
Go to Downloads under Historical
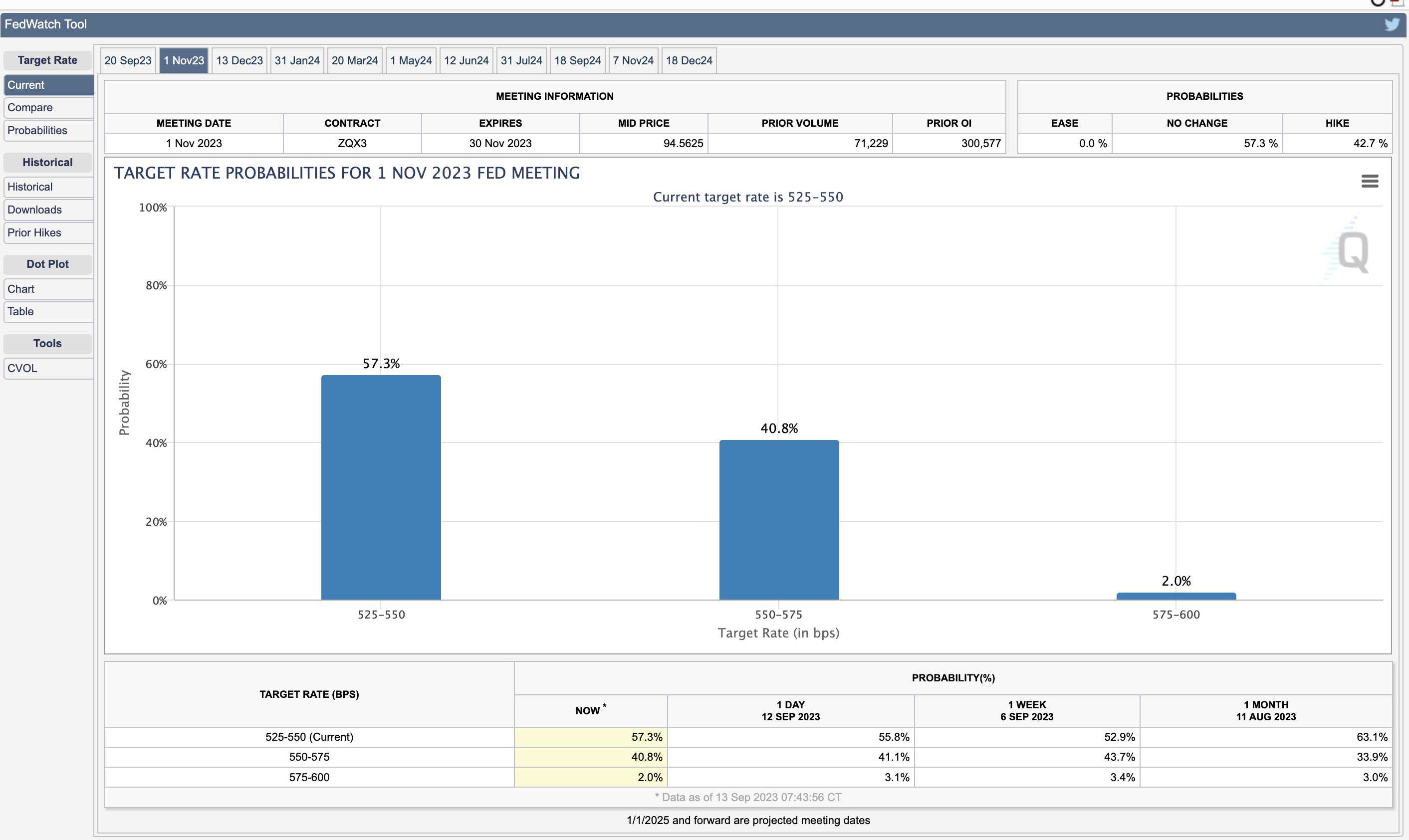pyautogui.click(x=48, y=210)
